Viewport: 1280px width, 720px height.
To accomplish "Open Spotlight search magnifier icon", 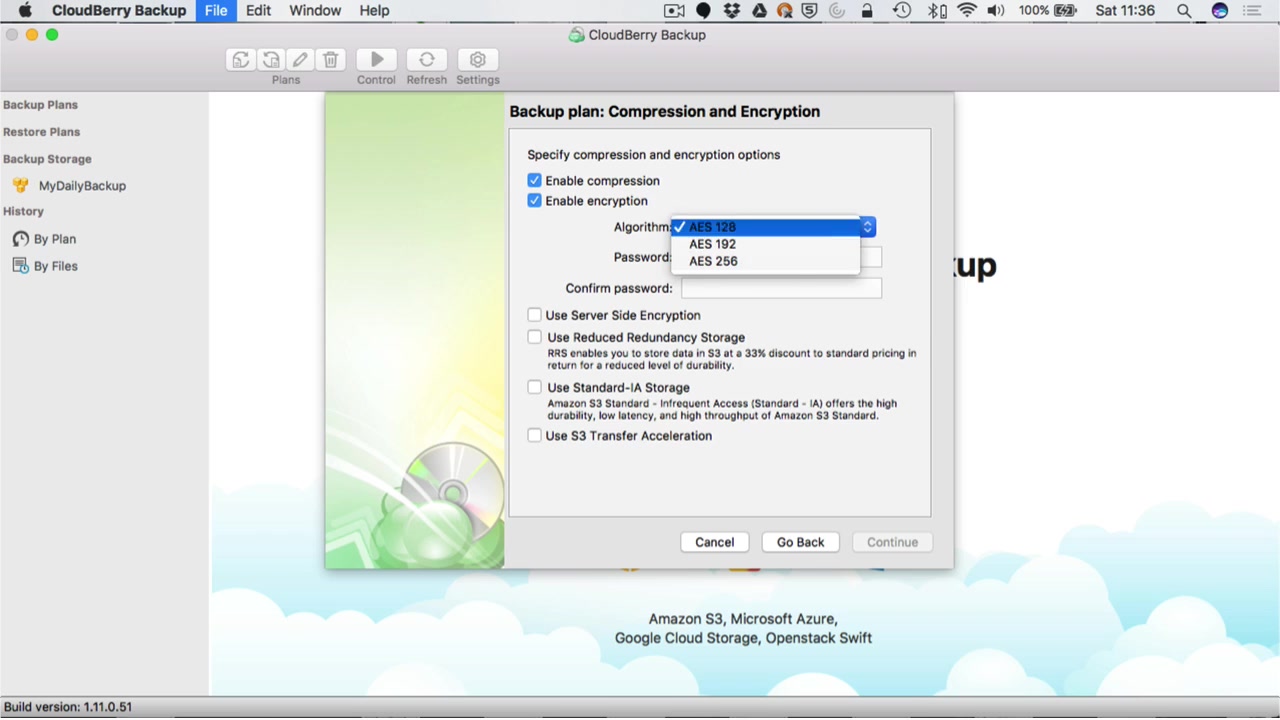I will click(x=1184, y=11).
